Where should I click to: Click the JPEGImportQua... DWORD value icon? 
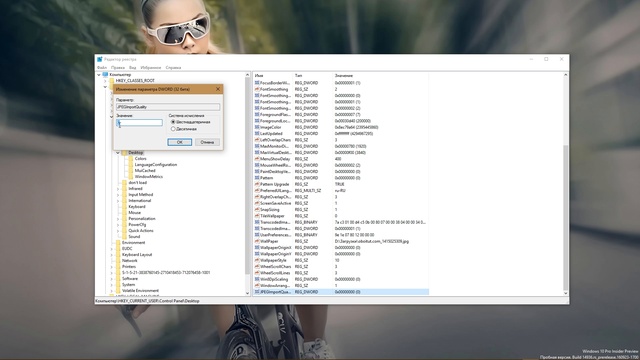pyautogui.click(x=257, y=292)
